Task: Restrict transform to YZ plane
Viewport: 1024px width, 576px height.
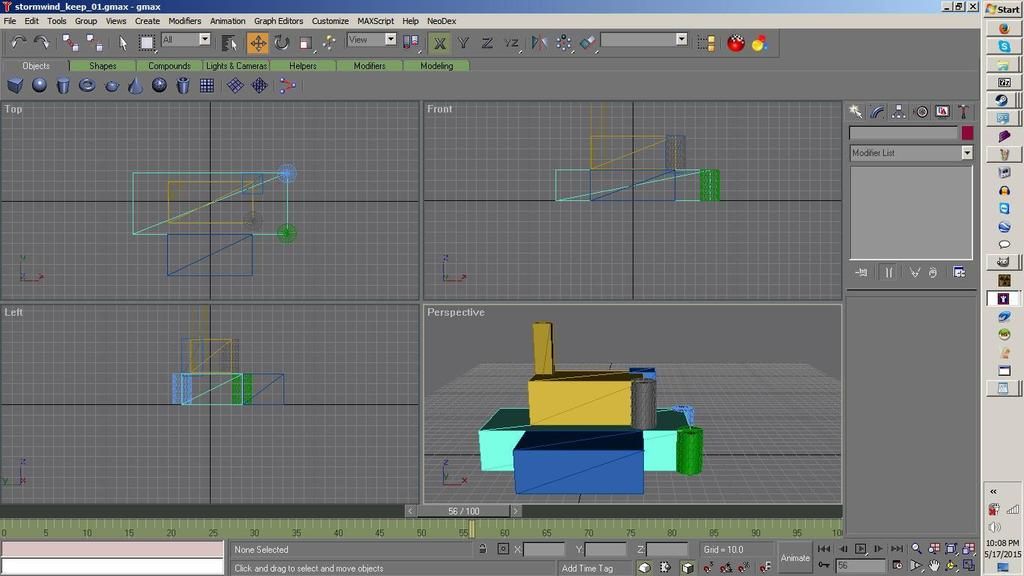Action: point(511,43)
